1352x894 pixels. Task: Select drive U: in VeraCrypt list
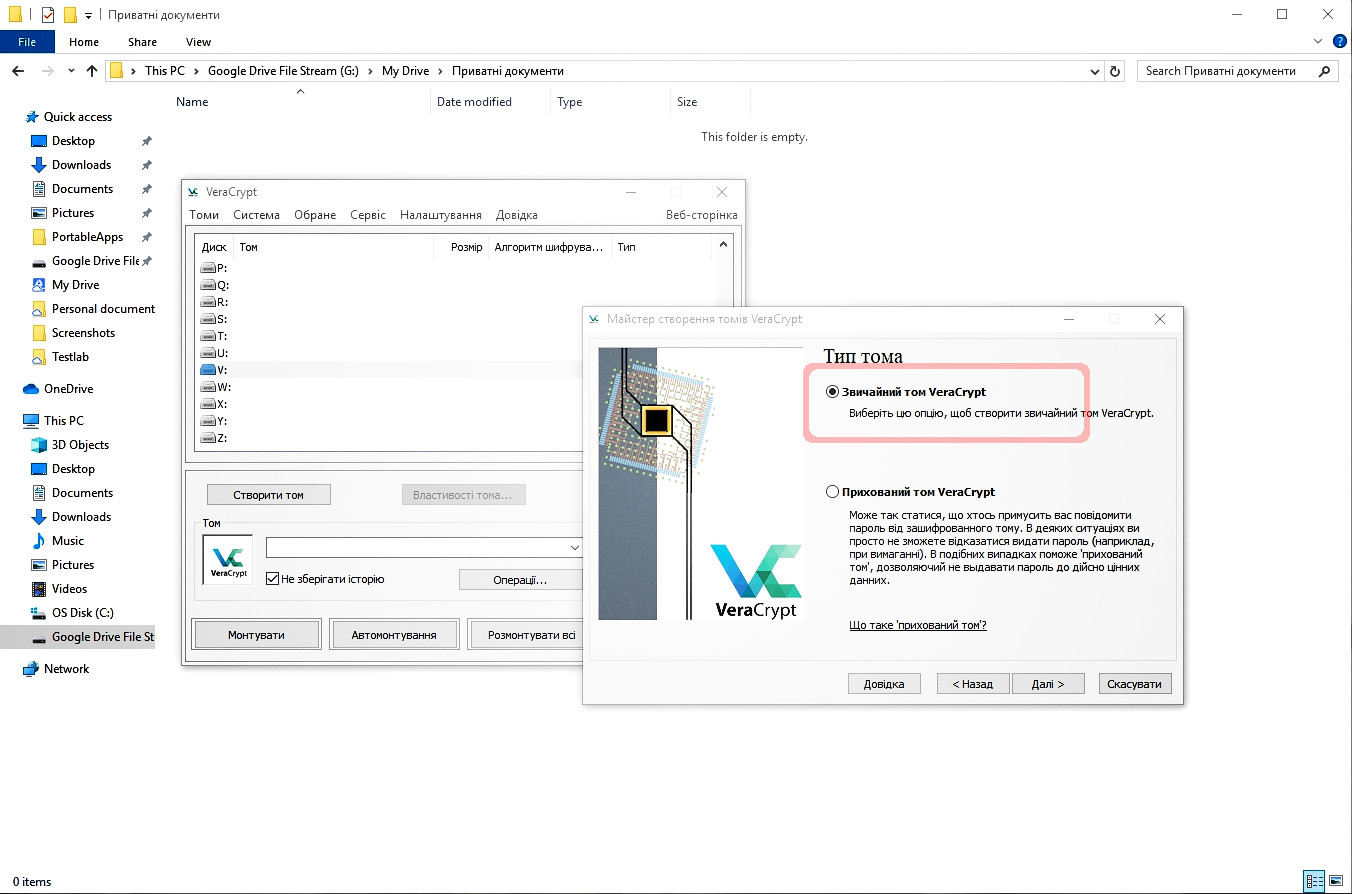point(214,353)
